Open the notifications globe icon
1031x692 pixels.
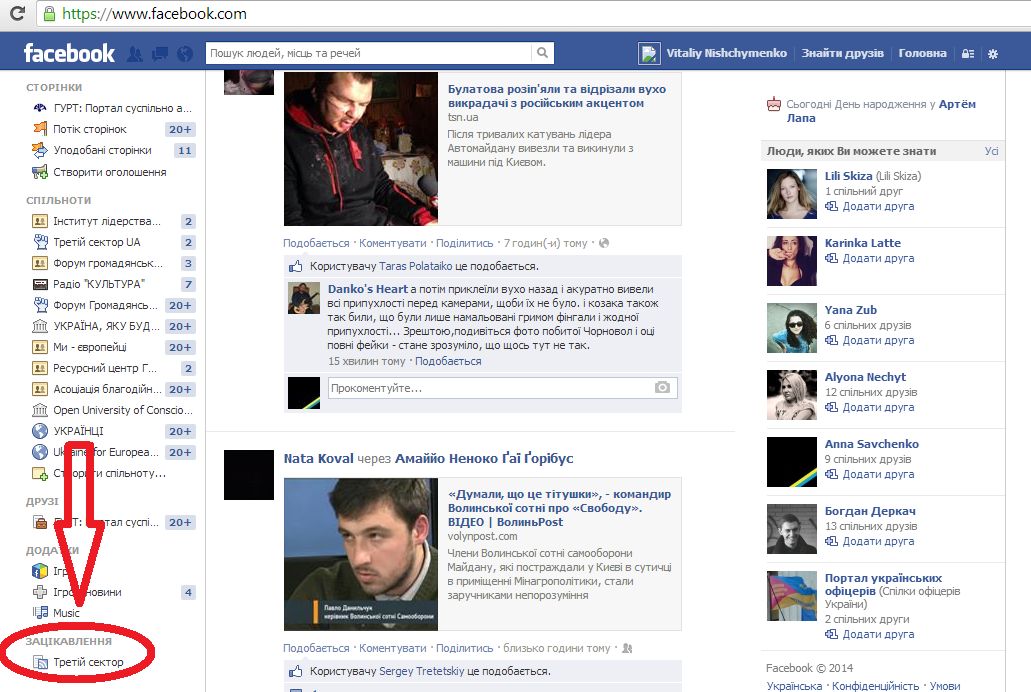pos(185,54)
